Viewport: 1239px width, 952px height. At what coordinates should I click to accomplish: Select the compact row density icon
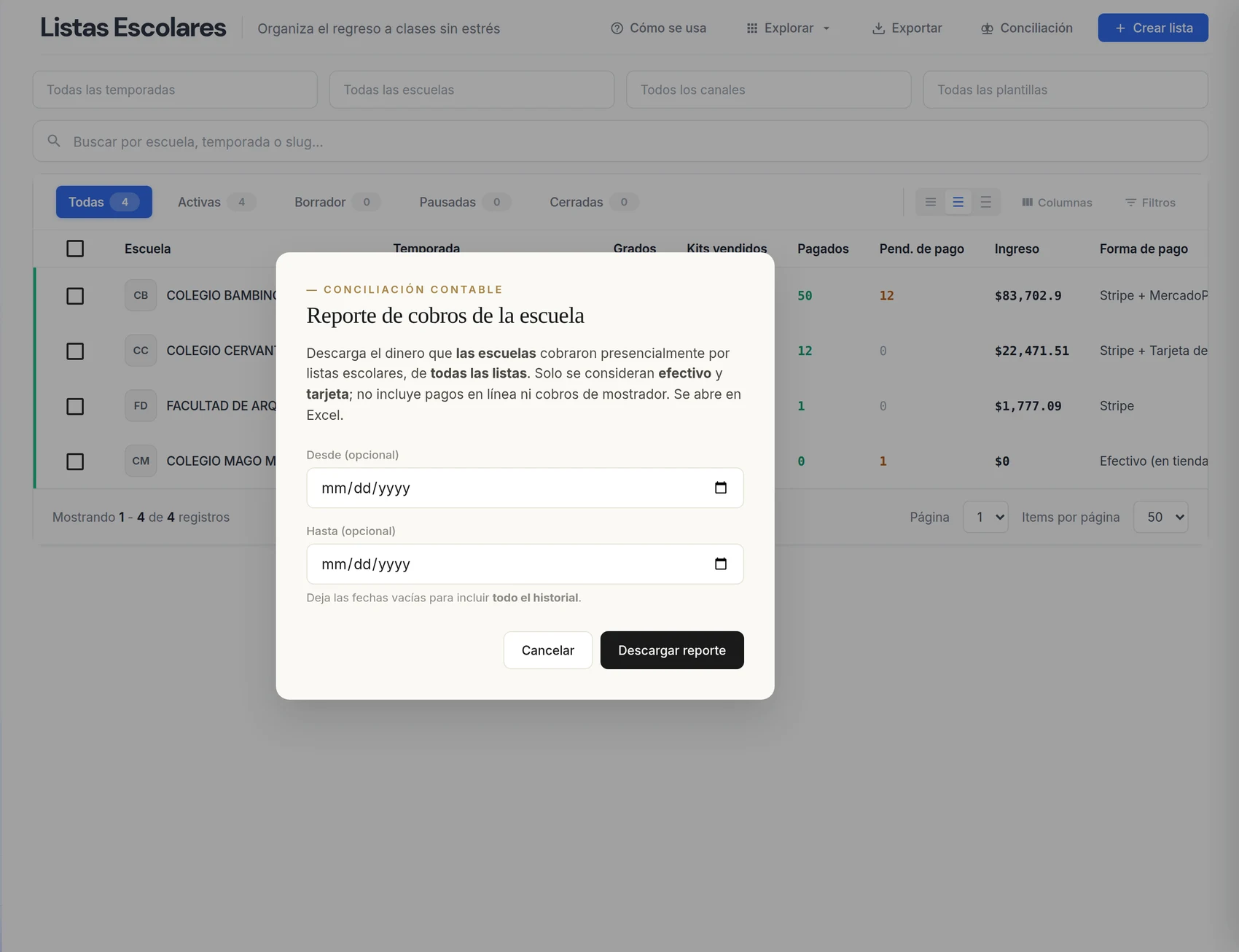(x=931, y=202)
